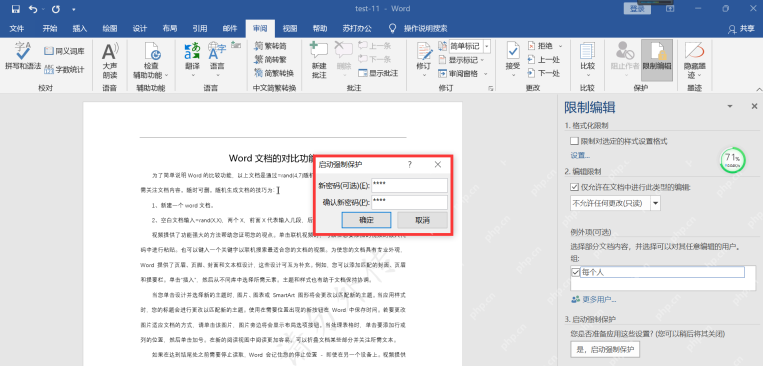The height and width of the screenshot is (366, 763).
Task: Go to 上一处 previous change
Action: [544, 59]
